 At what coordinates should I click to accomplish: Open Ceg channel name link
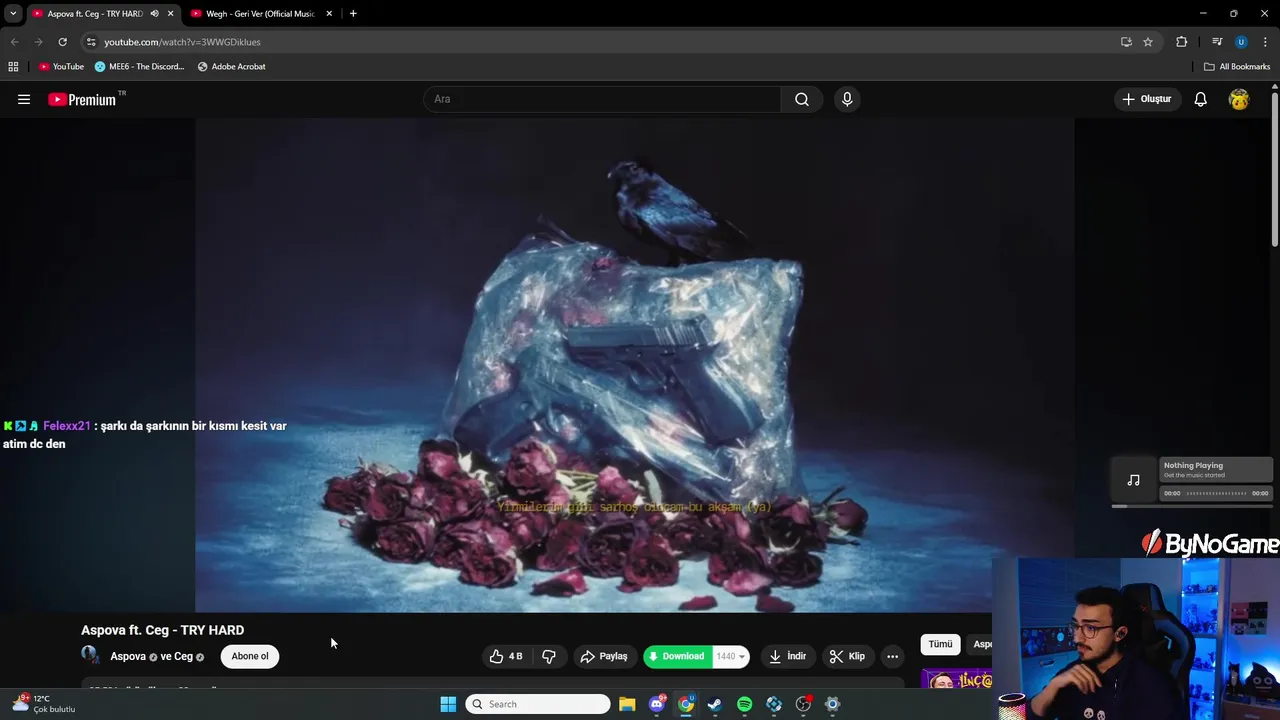(x=183, y=656)
